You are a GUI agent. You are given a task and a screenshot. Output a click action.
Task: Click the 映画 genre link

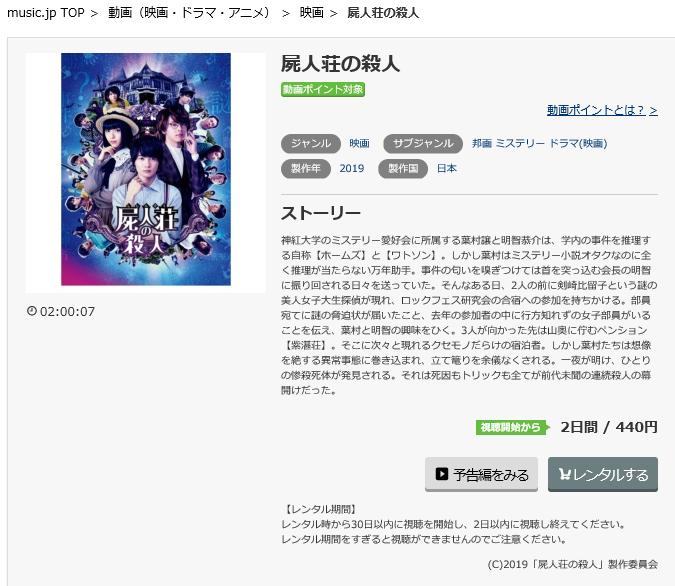tap(359, 143)
